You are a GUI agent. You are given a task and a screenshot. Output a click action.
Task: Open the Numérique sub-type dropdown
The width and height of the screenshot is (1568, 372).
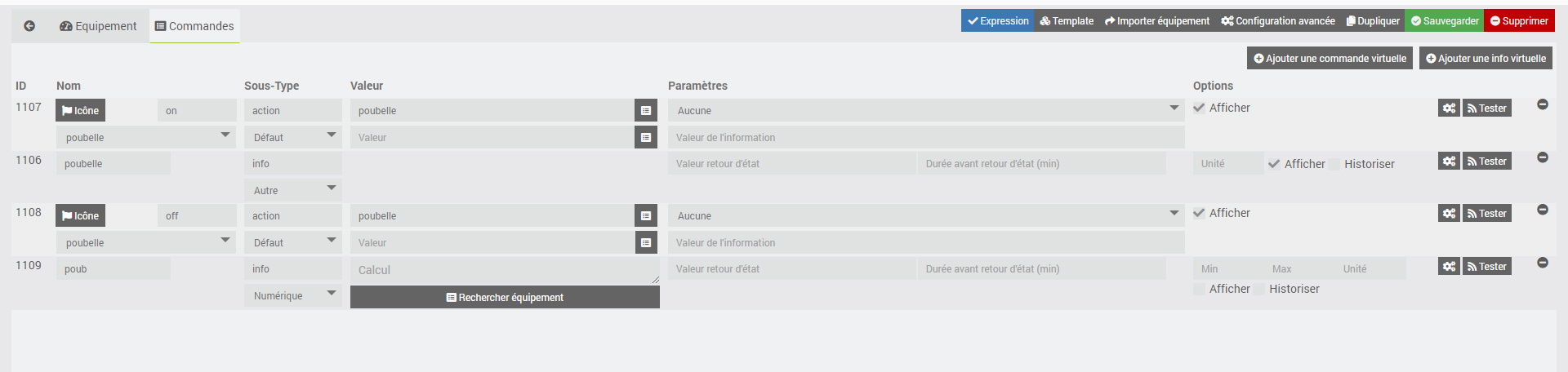[292, 296]
